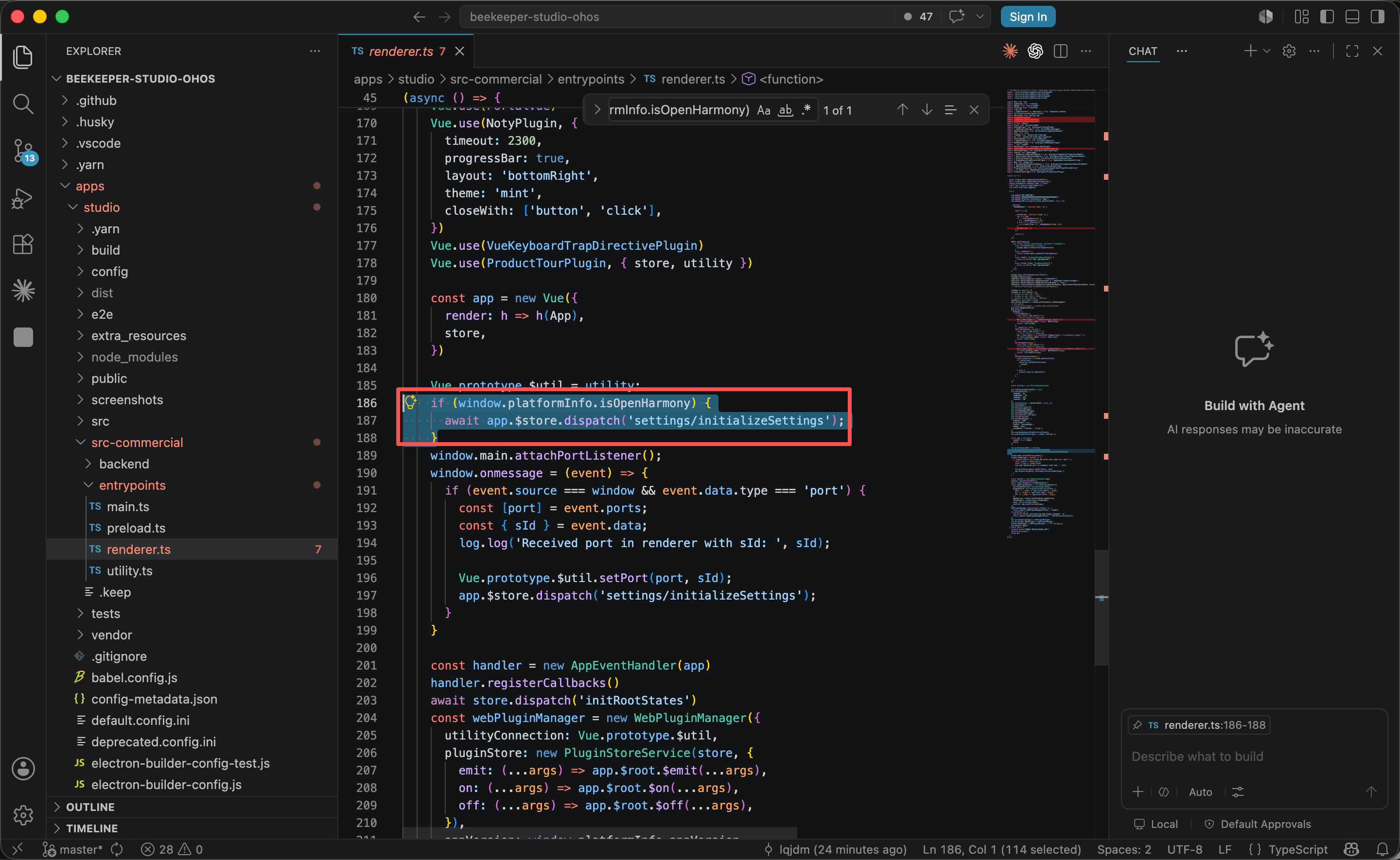Open the Local session target picker
The image size is (1400, 860).
pyautogui.click(x=1156, y=824)
